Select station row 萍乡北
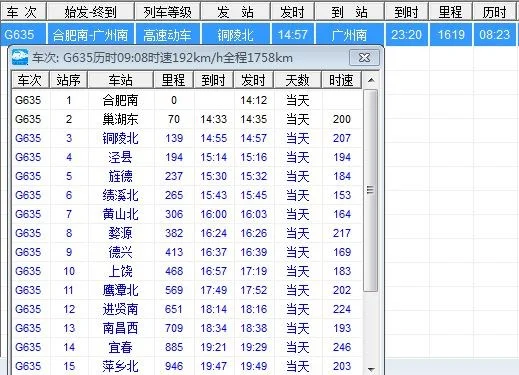Viewport: 519px width, 375px height. click(187, 366)
